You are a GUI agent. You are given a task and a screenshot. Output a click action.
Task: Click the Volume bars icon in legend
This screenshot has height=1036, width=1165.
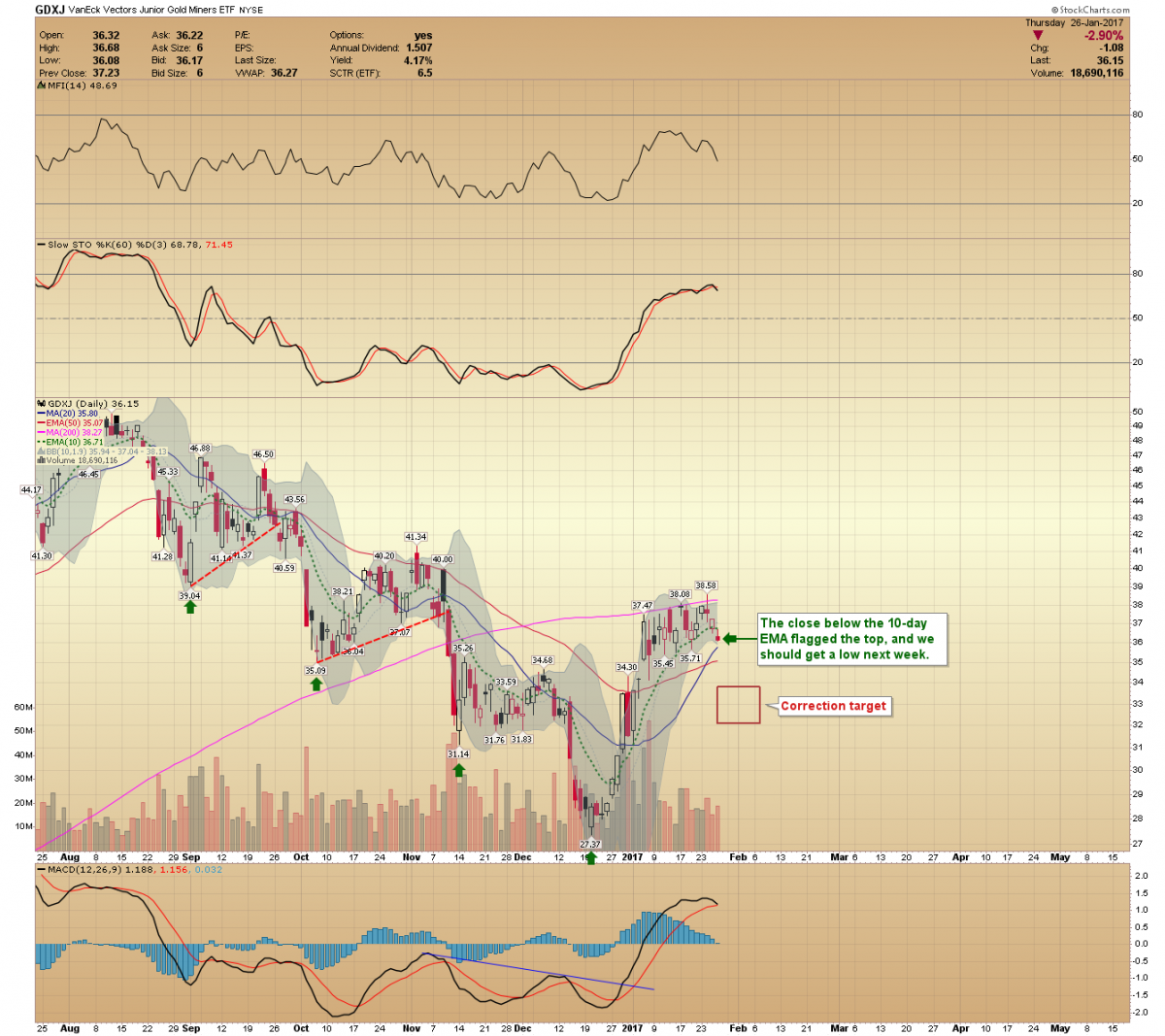41,460
